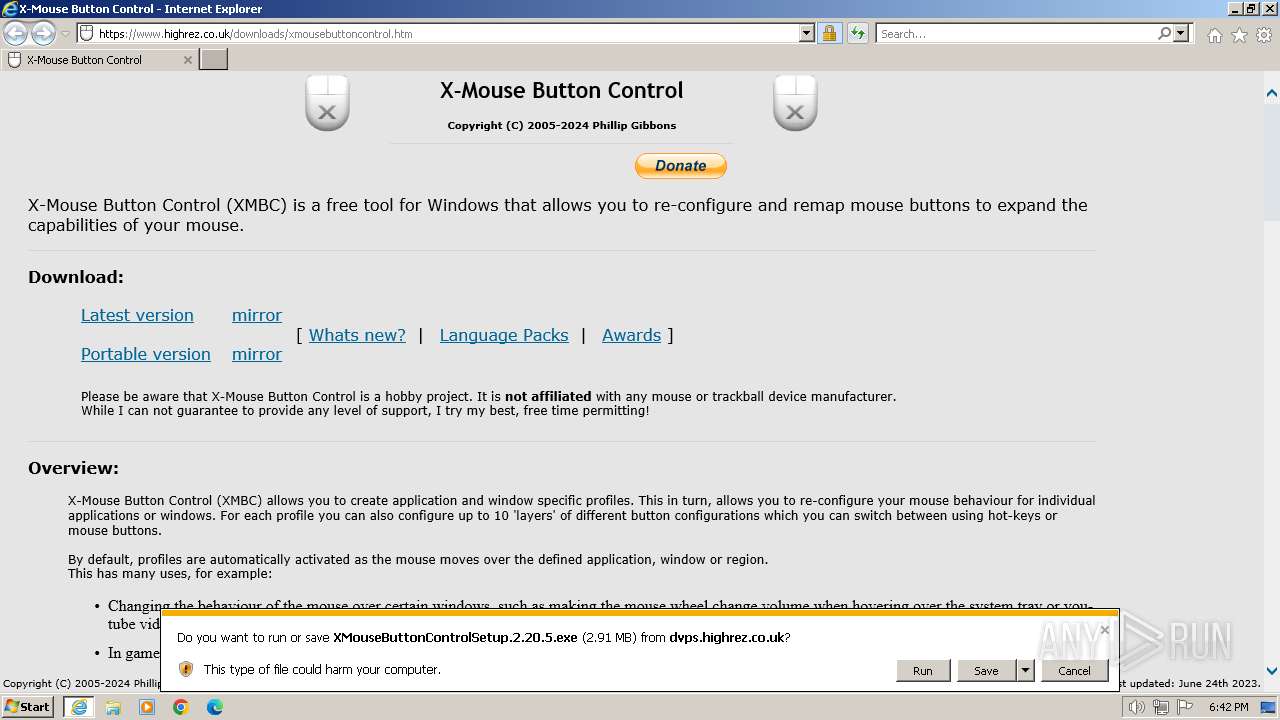Open the IE Tools gear icon
1280x720 pixels.
(1264, 35)
